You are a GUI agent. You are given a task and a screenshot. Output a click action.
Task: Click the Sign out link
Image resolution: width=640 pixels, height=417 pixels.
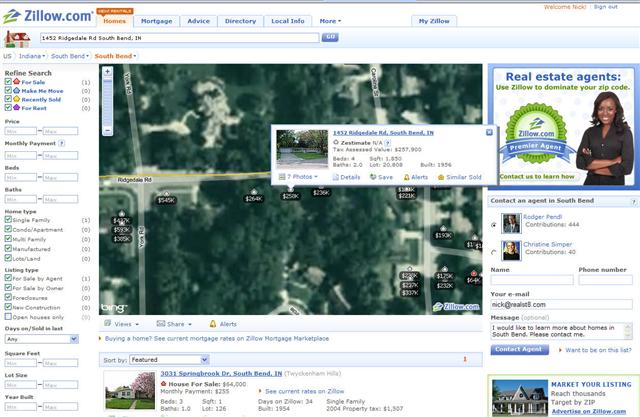click(606, 7)
